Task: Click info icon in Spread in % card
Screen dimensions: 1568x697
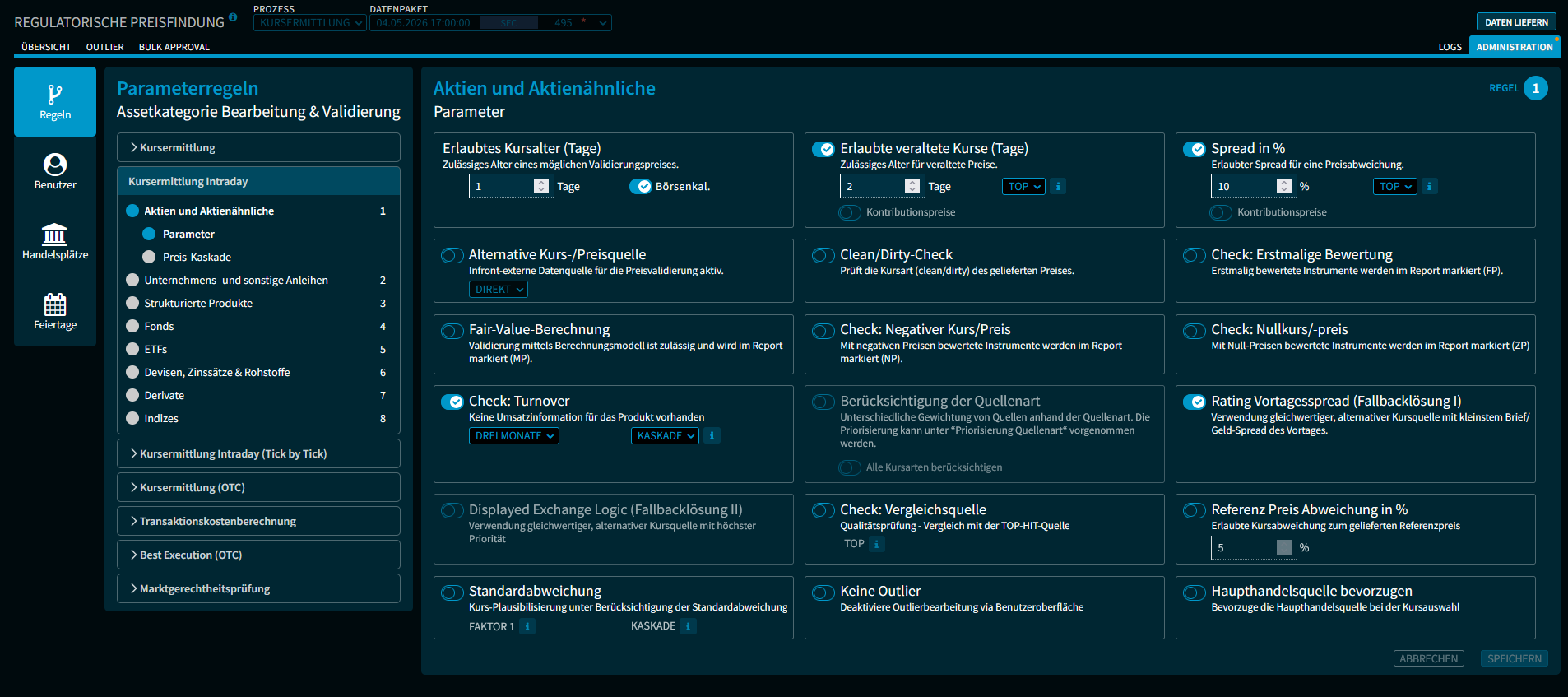Action: [1429, 187]
